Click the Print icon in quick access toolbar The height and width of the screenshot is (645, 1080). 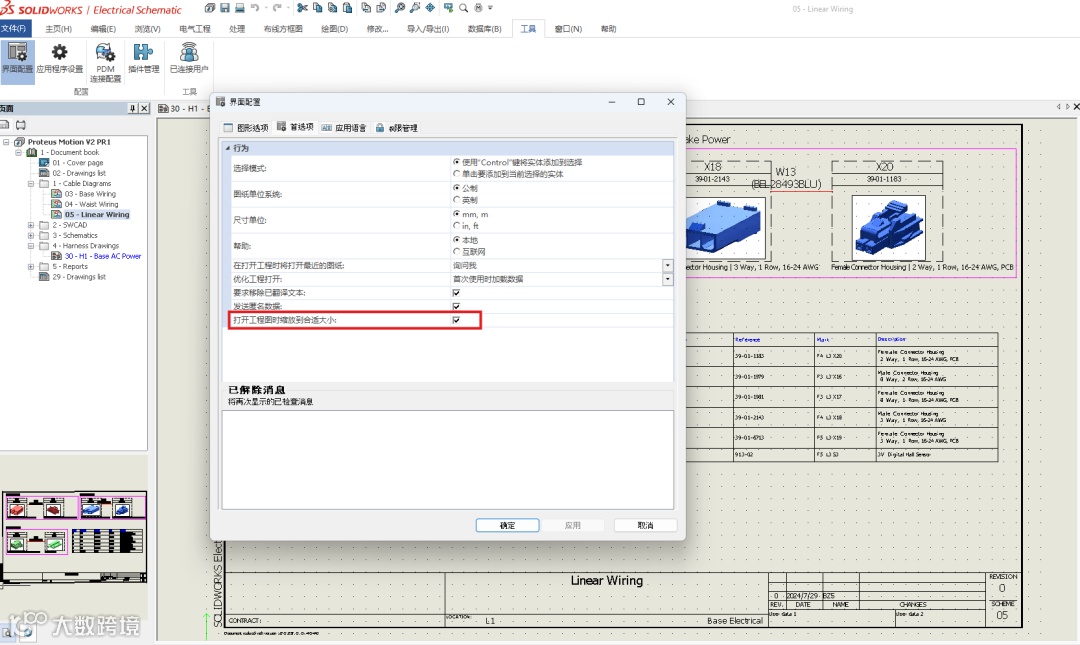click(x=240, y=8)
